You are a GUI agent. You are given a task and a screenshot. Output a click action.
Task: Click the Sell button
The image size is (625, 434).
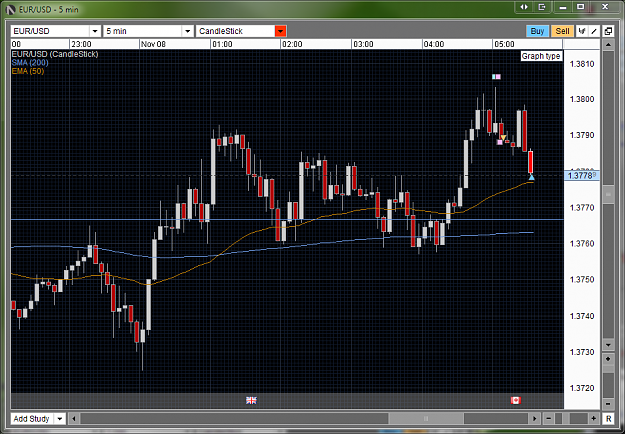(x=562, y=31)
